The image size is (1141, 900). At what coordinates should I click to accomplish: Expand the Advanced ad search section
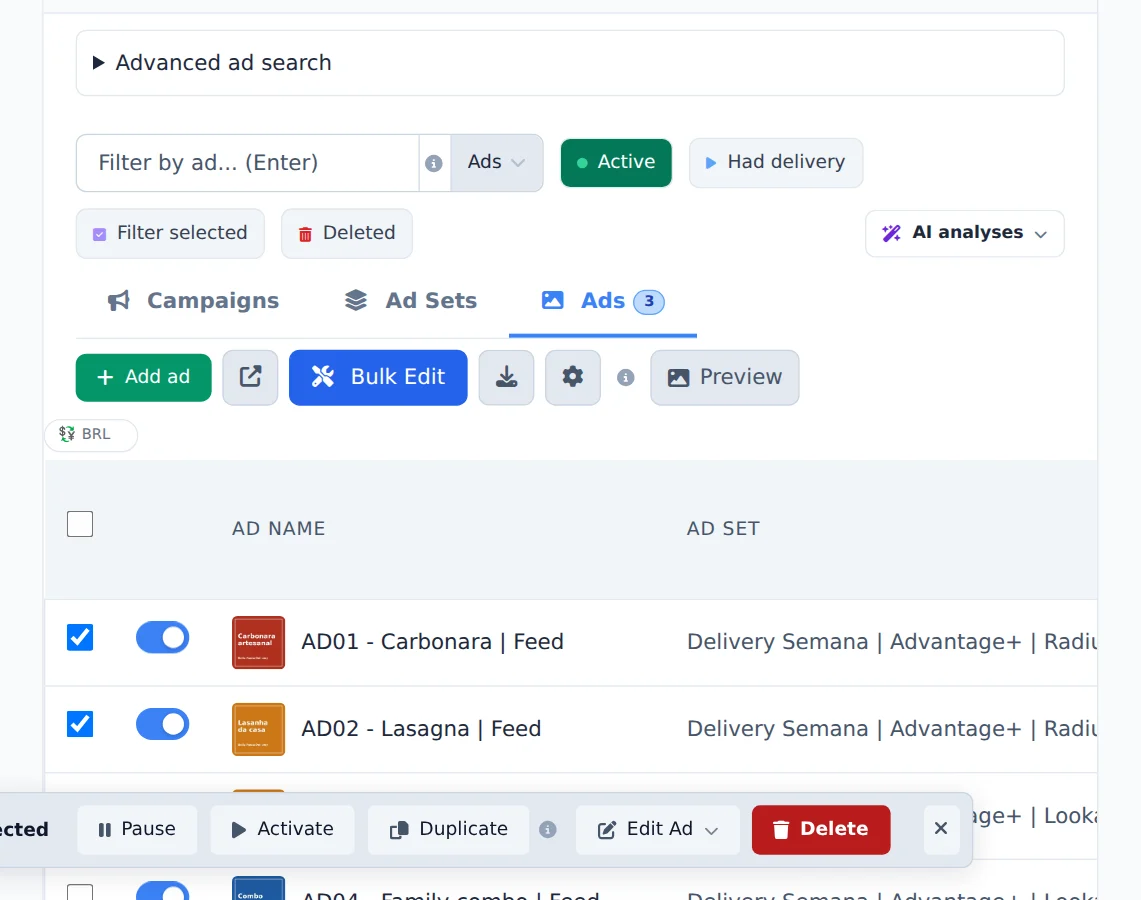[x=570, y=63]
